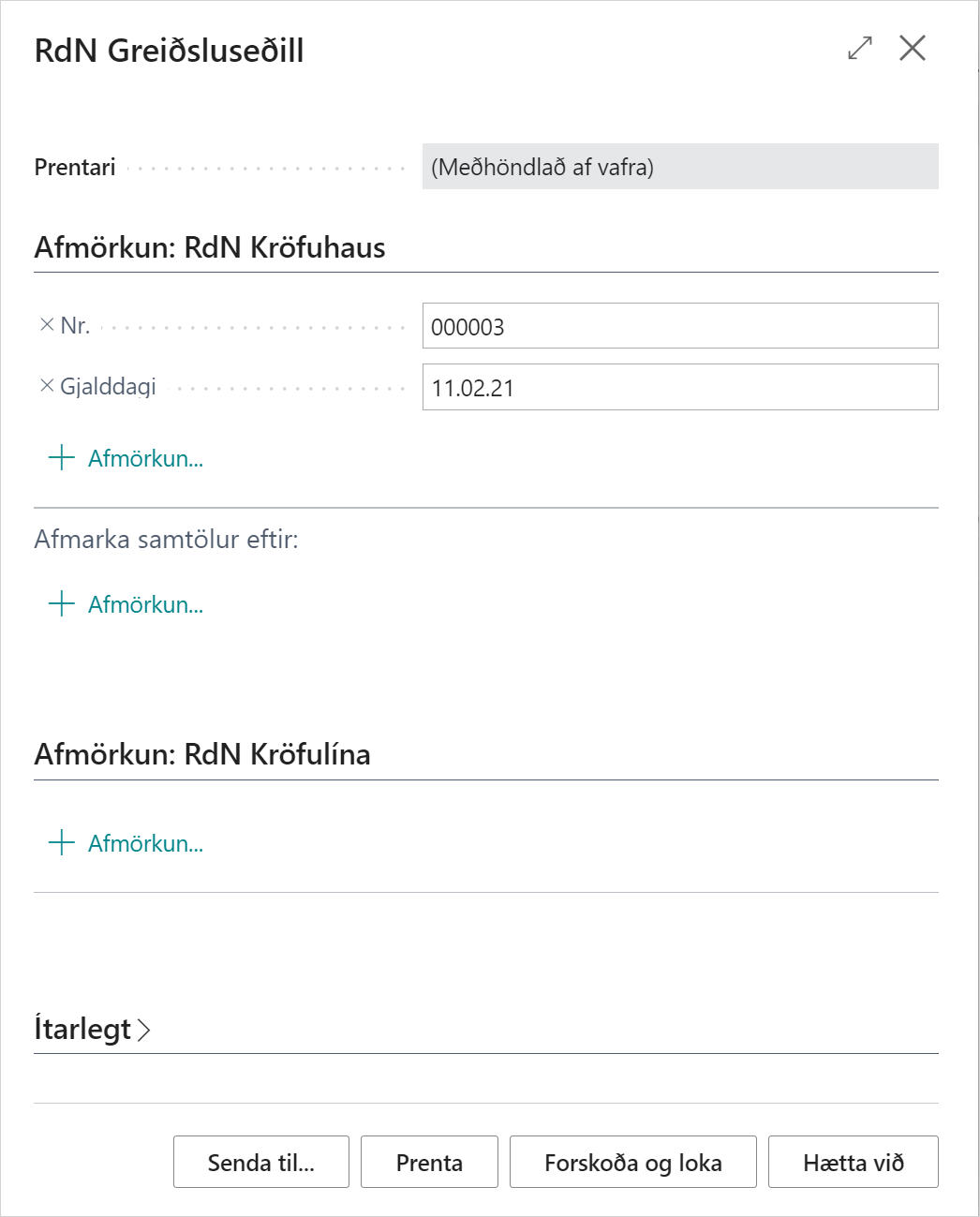The width and height of the screenshot is (980, 1217).
Task: Remove the Nr. filter using its X icon
Action: (45, 325)
